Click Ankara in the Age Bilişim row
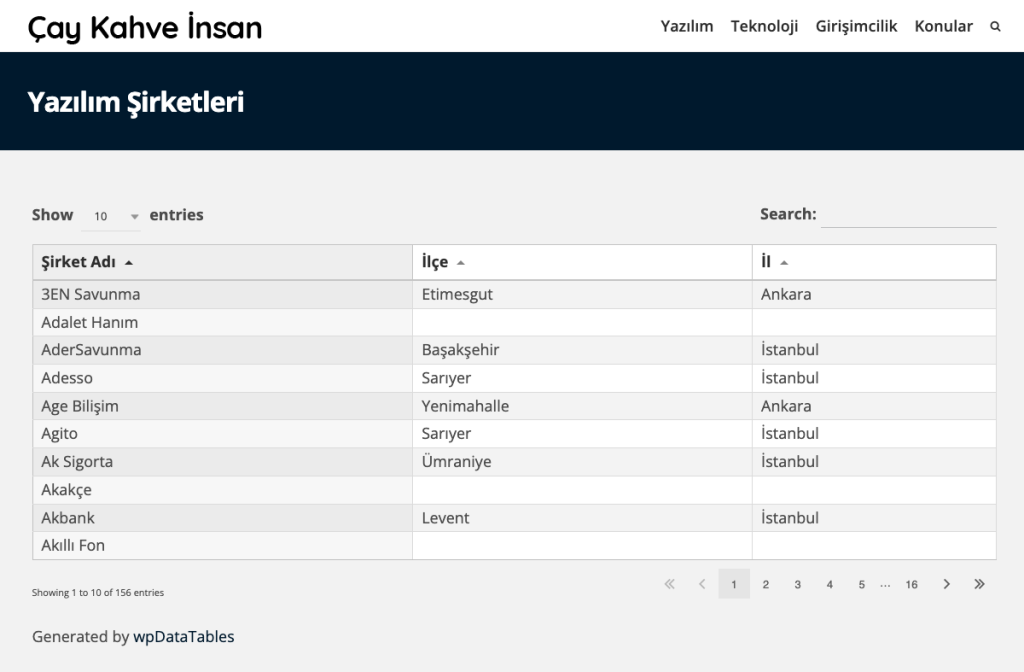The width and height of the screenshot is (1024, 672). [x=874, y=406]
